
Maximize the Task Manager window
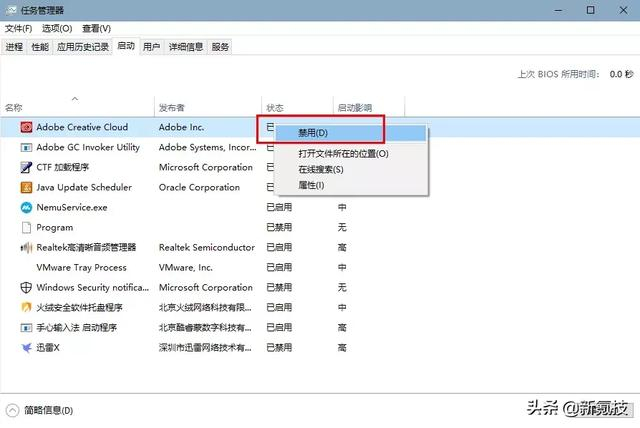coord(591,10)
